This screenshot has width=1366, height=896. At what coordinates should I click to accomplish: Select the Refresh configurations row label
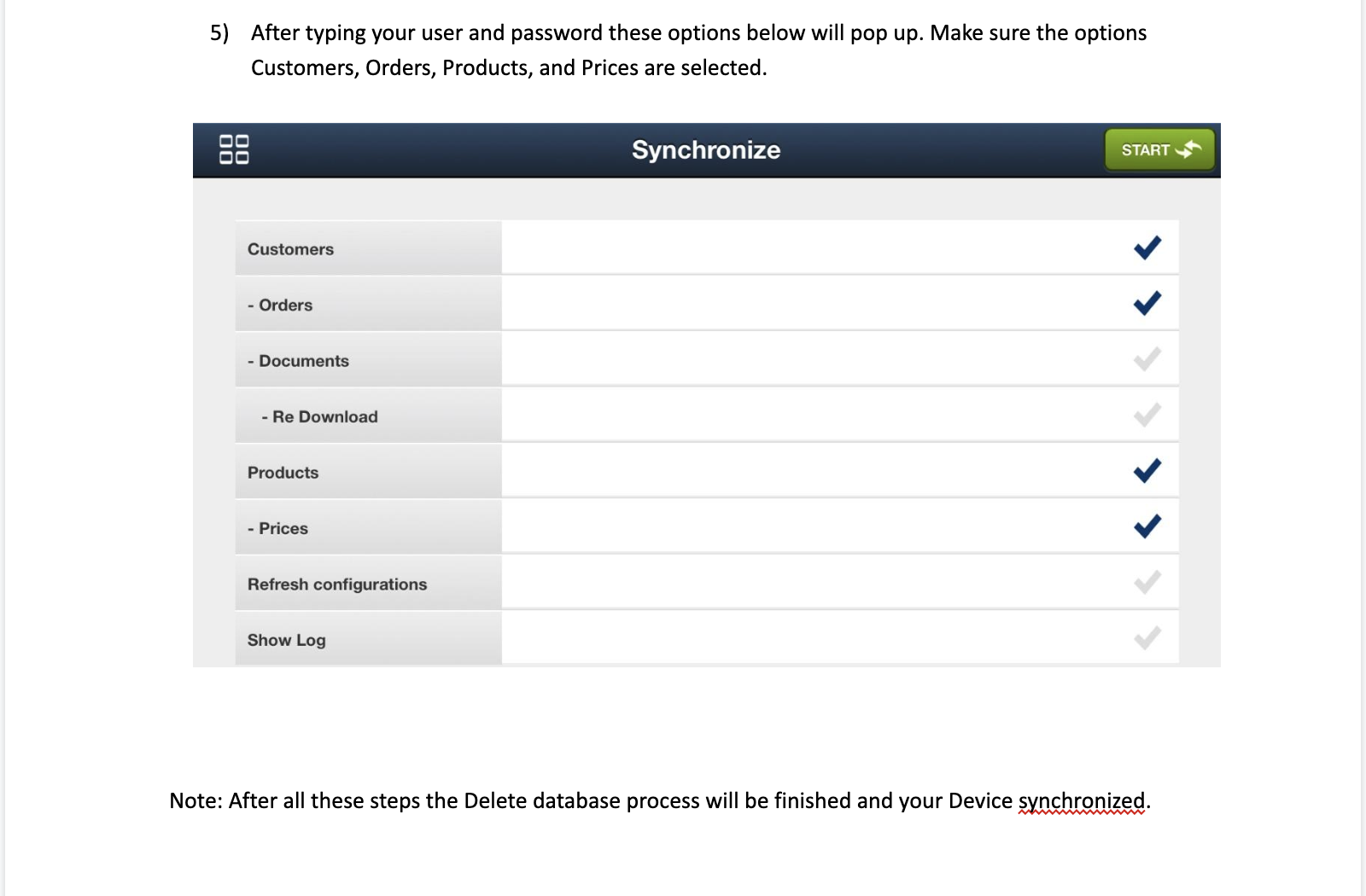[x=337, y=585]
